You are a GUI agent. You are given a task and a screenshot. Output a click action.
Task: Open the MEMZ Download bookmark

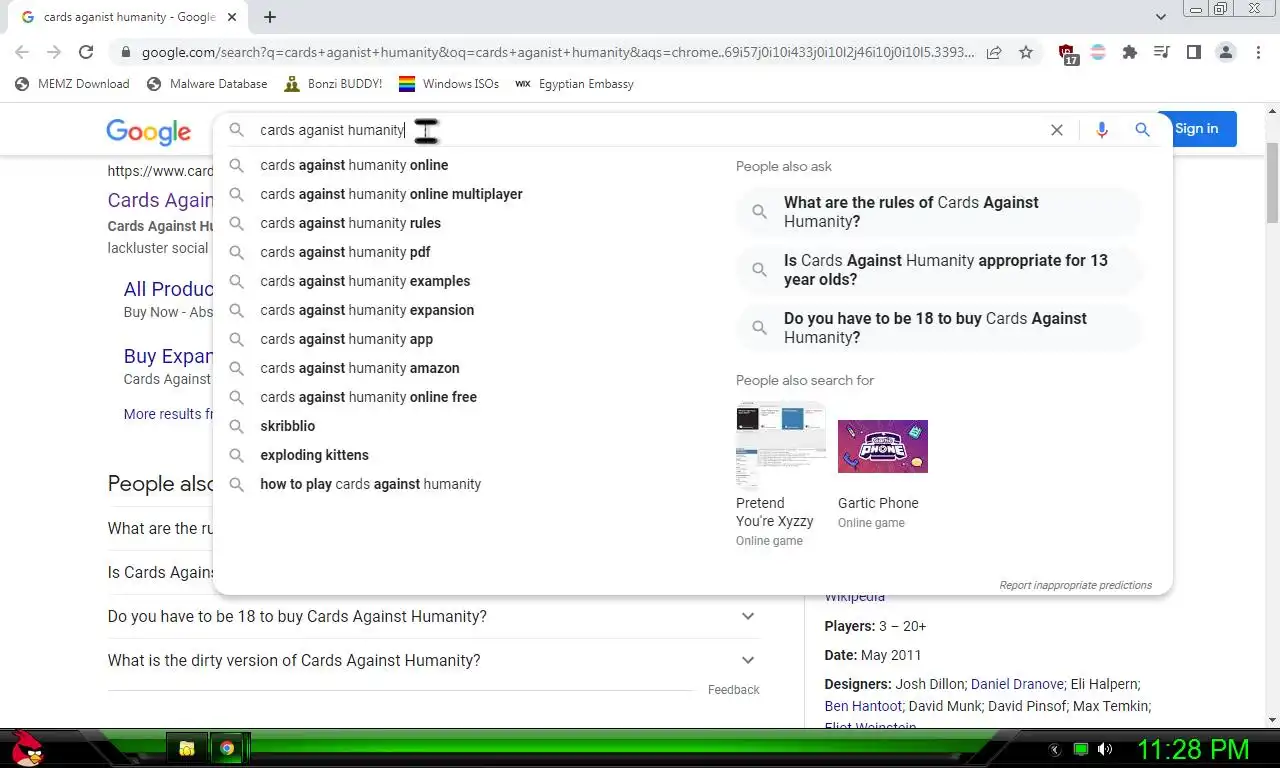pyautogui.click(x=72, y=84)
